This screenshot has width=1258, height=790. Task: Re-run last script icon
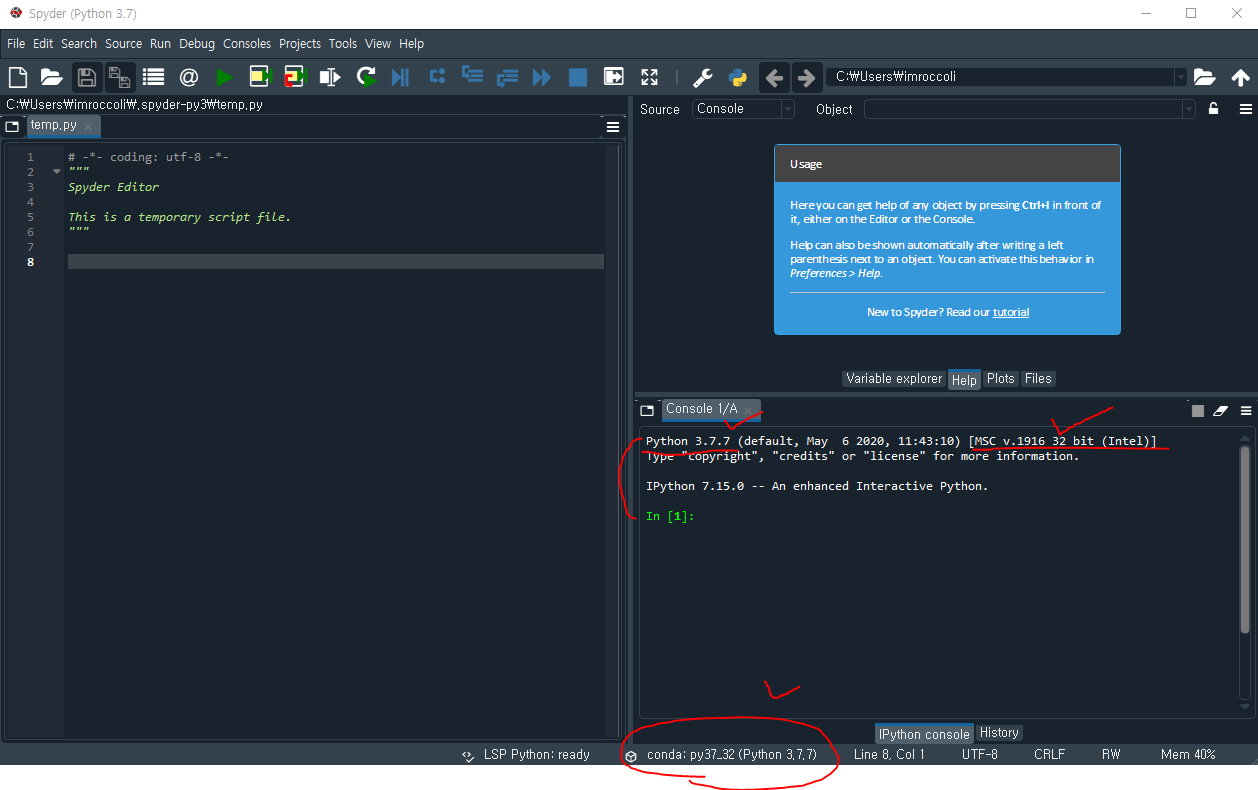(366, 77)
